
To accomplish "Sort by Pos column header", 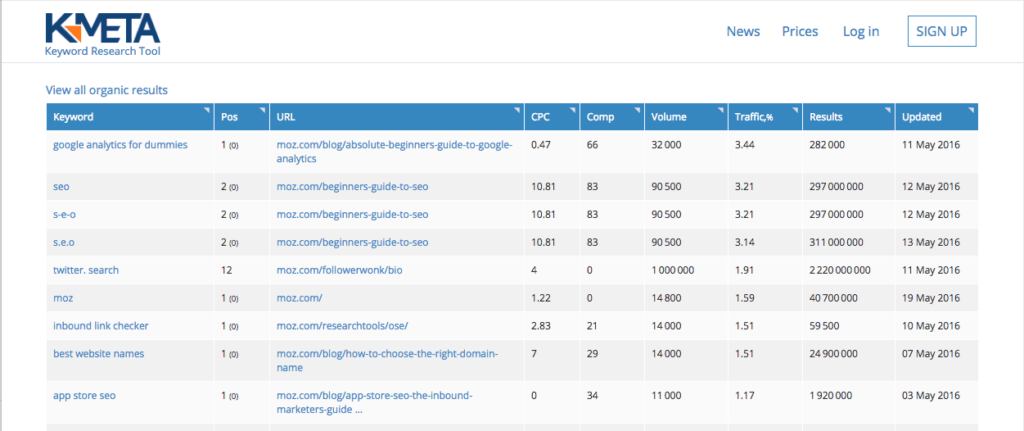I will 242,117.
